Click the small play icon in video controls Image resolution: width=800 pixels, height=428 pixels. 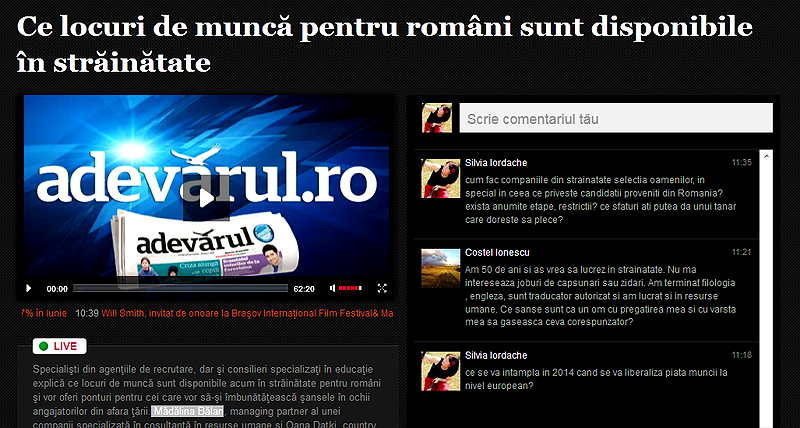click(x=29, y=288)
